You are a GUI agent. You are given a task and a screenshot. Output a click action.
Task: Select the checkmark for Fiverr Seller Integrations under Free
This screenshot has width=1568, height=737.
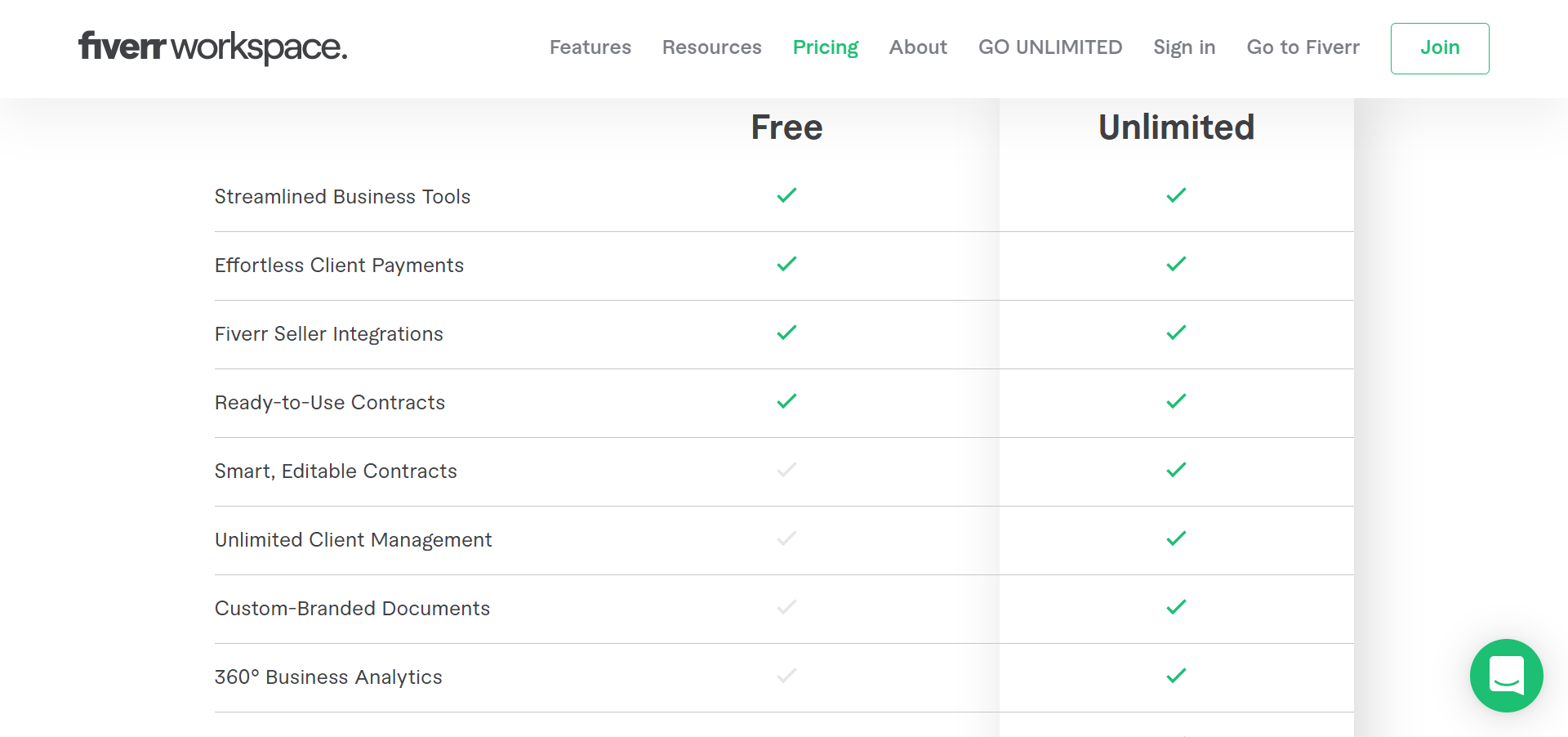[786, 333]
